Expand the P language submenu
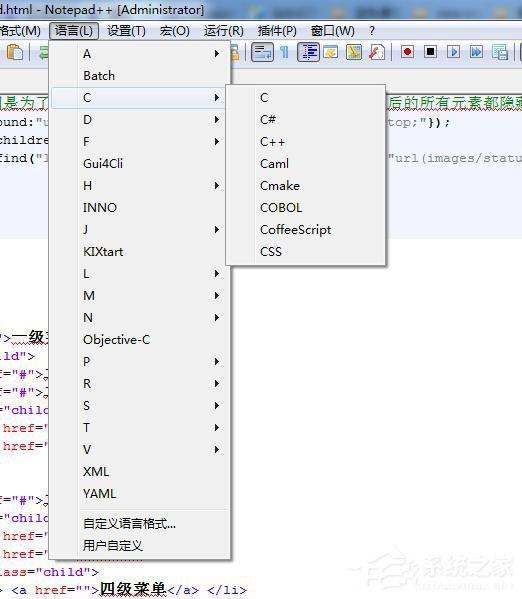Screen dimensions: 522x599 pyautogui.click(x=140, y=361)
